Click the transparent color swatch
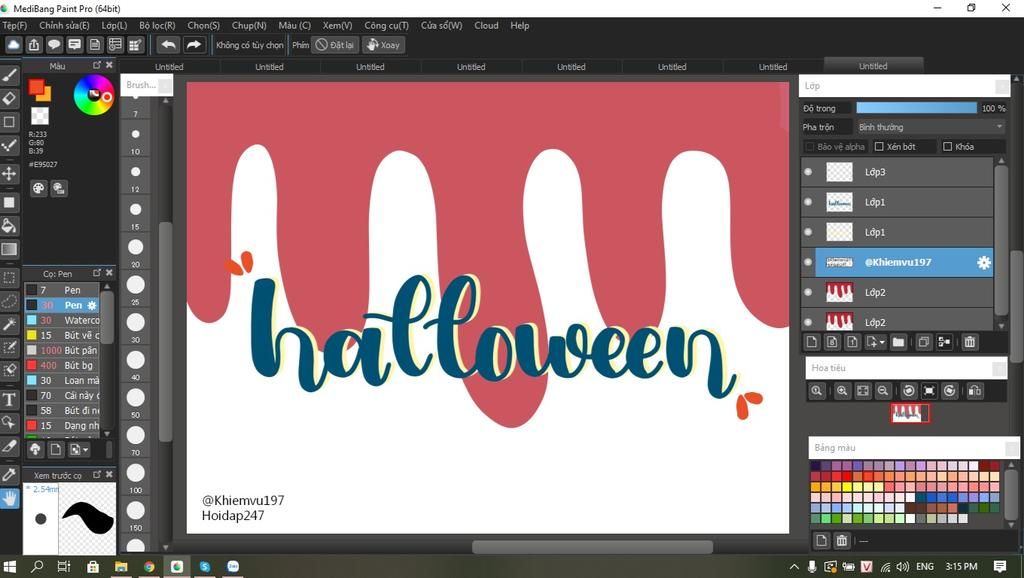1024x578 pixels. coord(40,116)
